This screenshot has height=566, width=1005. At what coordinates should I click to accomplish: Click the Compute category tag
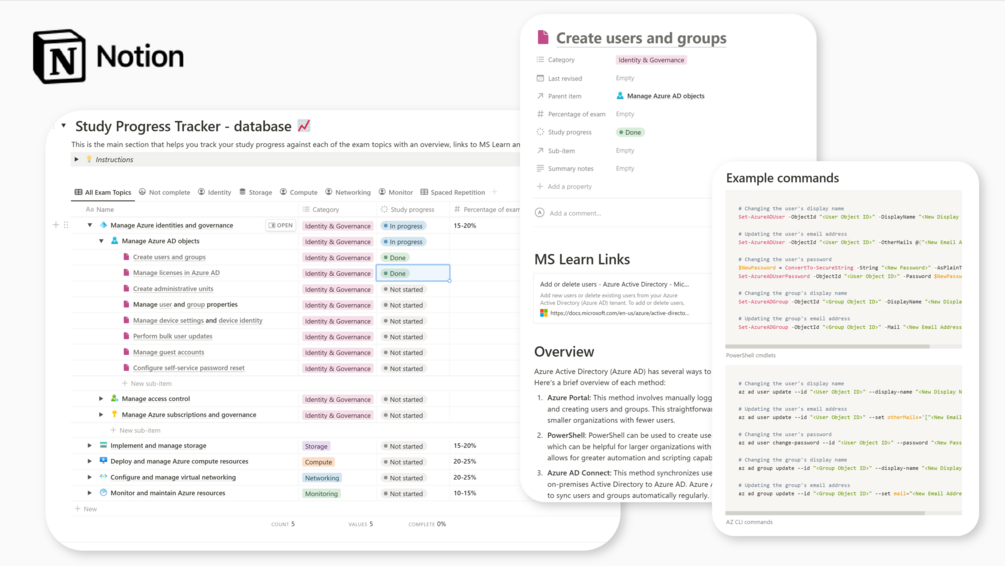(x=319, y=462)
